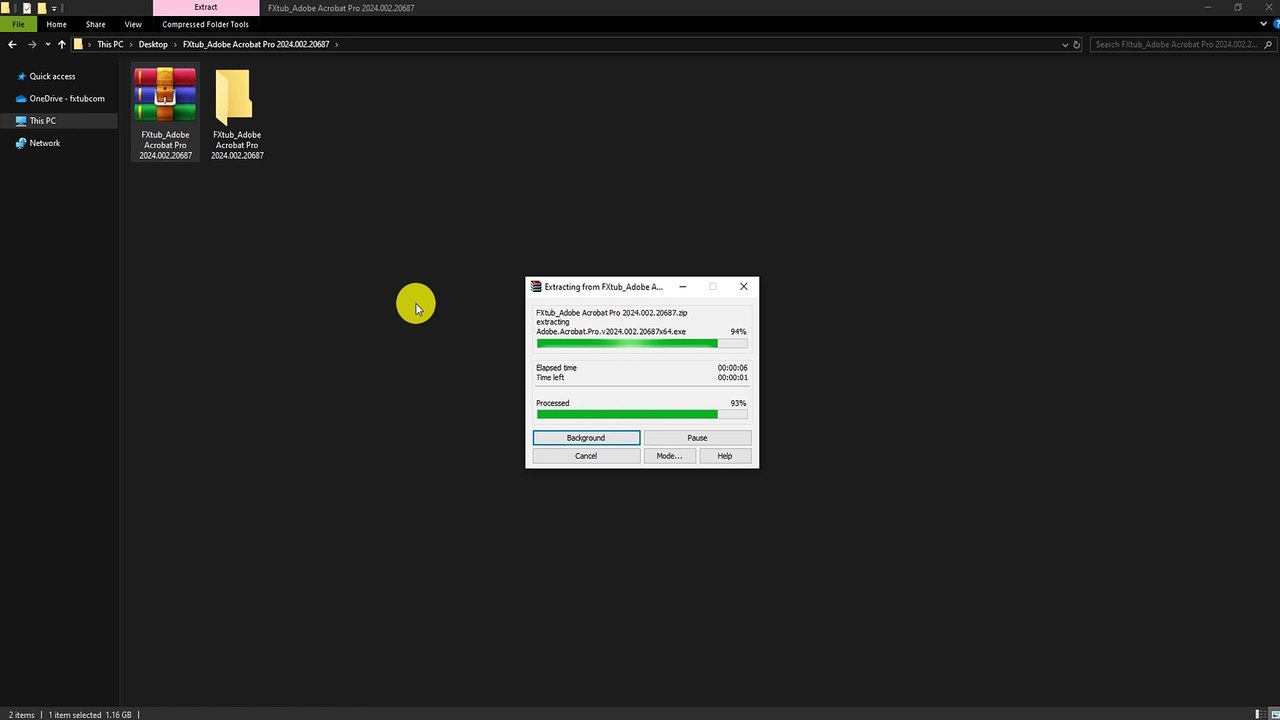The height and width of the screenshot is (720, 1280).
Task: Expand the chevron after Desktop breadcrumb
Action: point(175,44)
